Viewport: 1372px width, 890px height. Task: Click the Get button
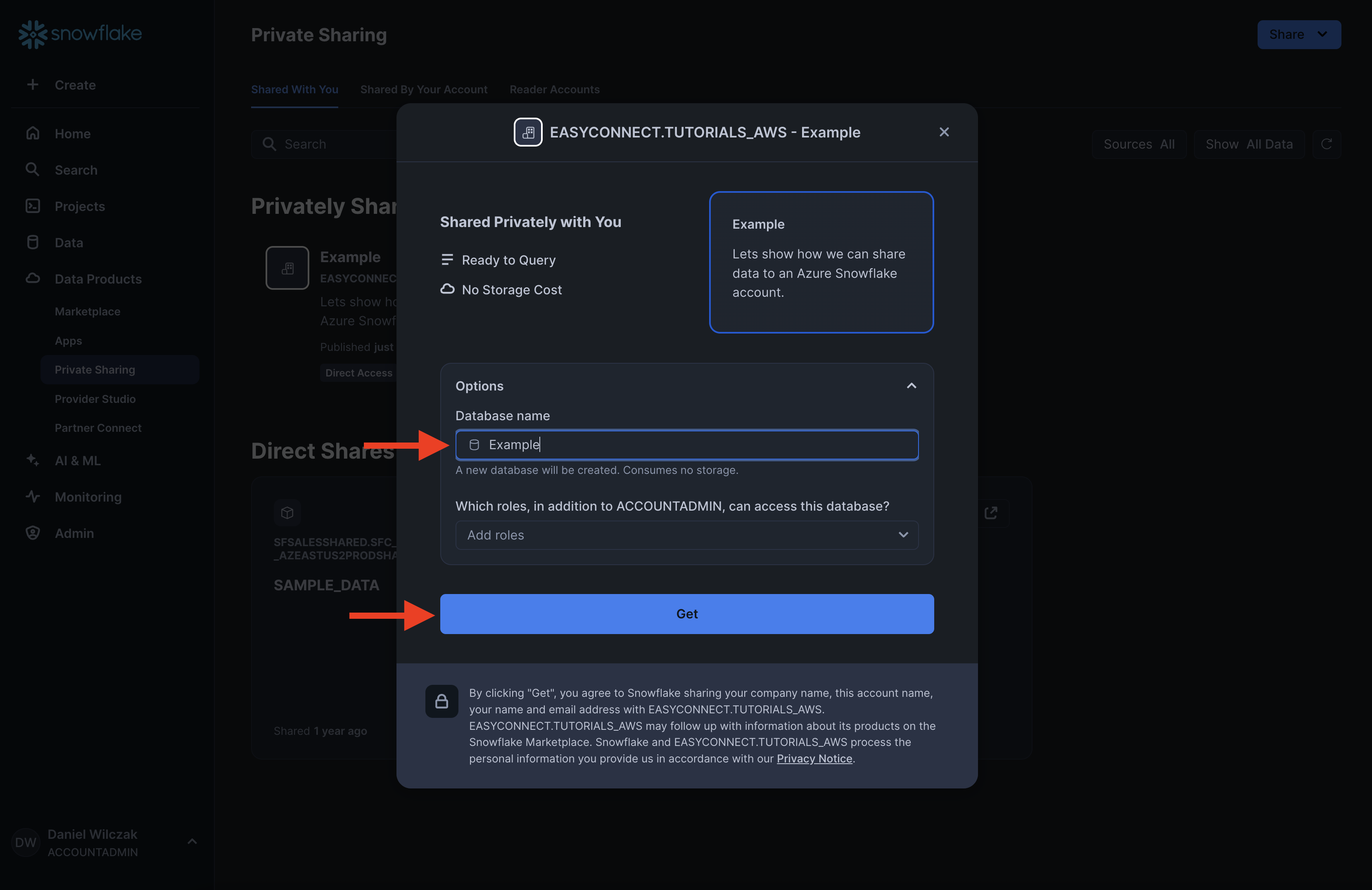pyautogui.click(x=686, y=614)
